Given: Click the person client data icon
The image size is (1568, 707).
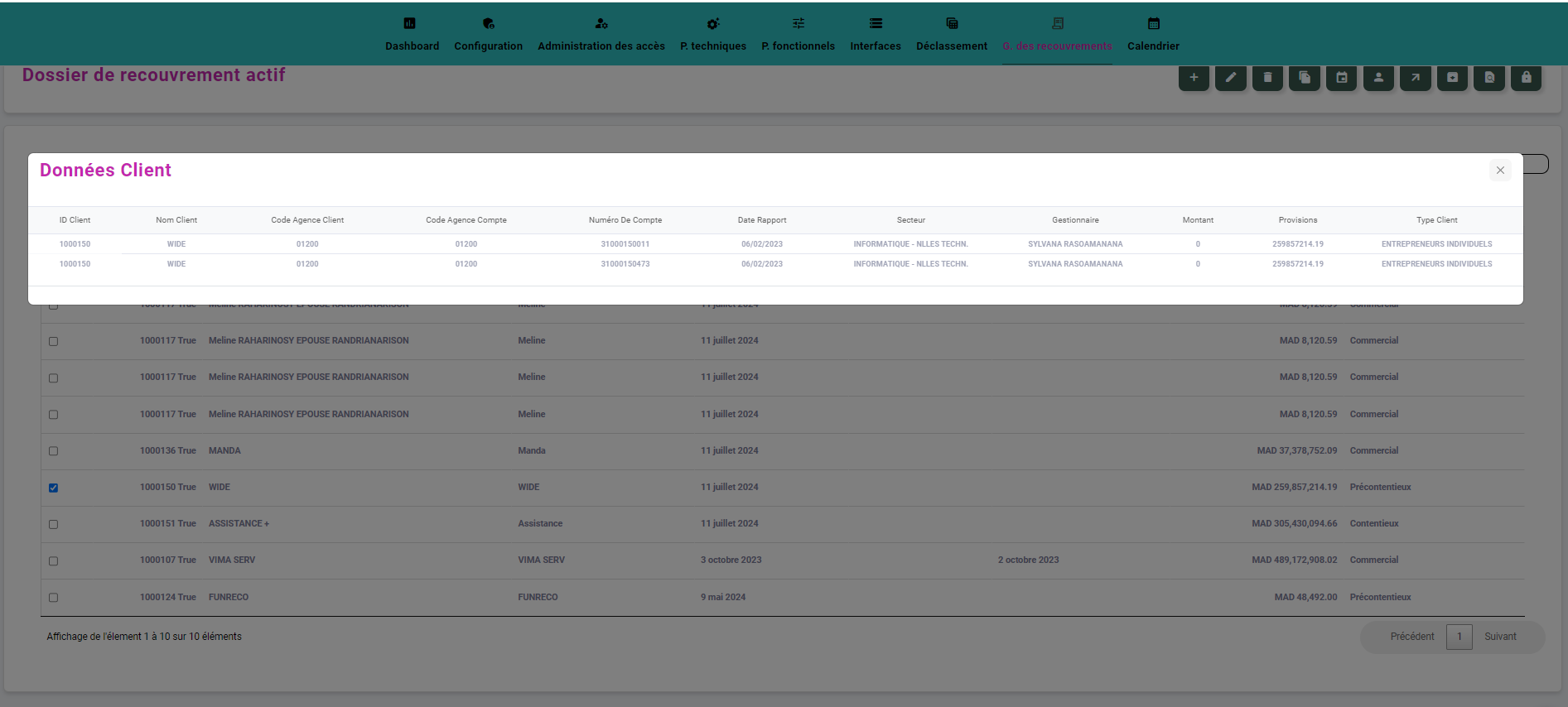Looking at the screenshot, I should tap(1378, 78).
